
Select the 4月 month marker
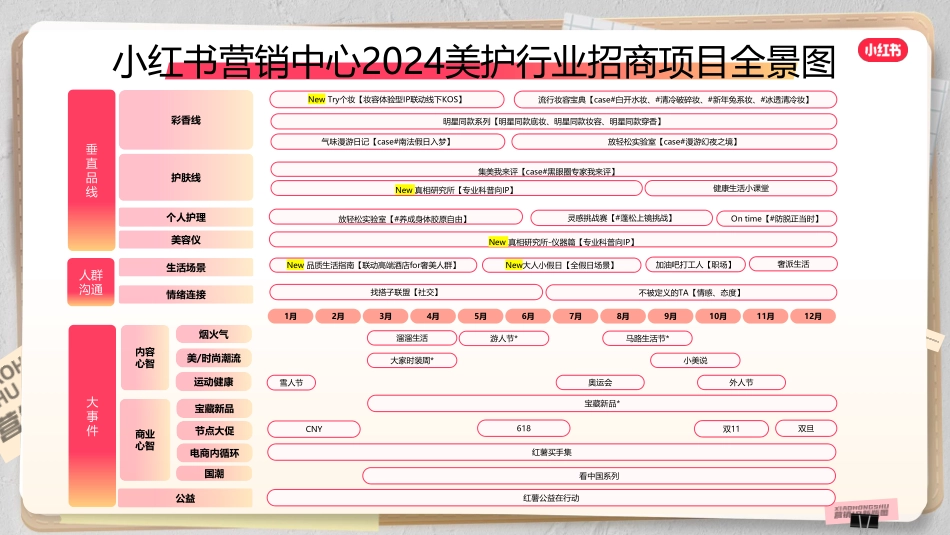(x=433, y=316)
